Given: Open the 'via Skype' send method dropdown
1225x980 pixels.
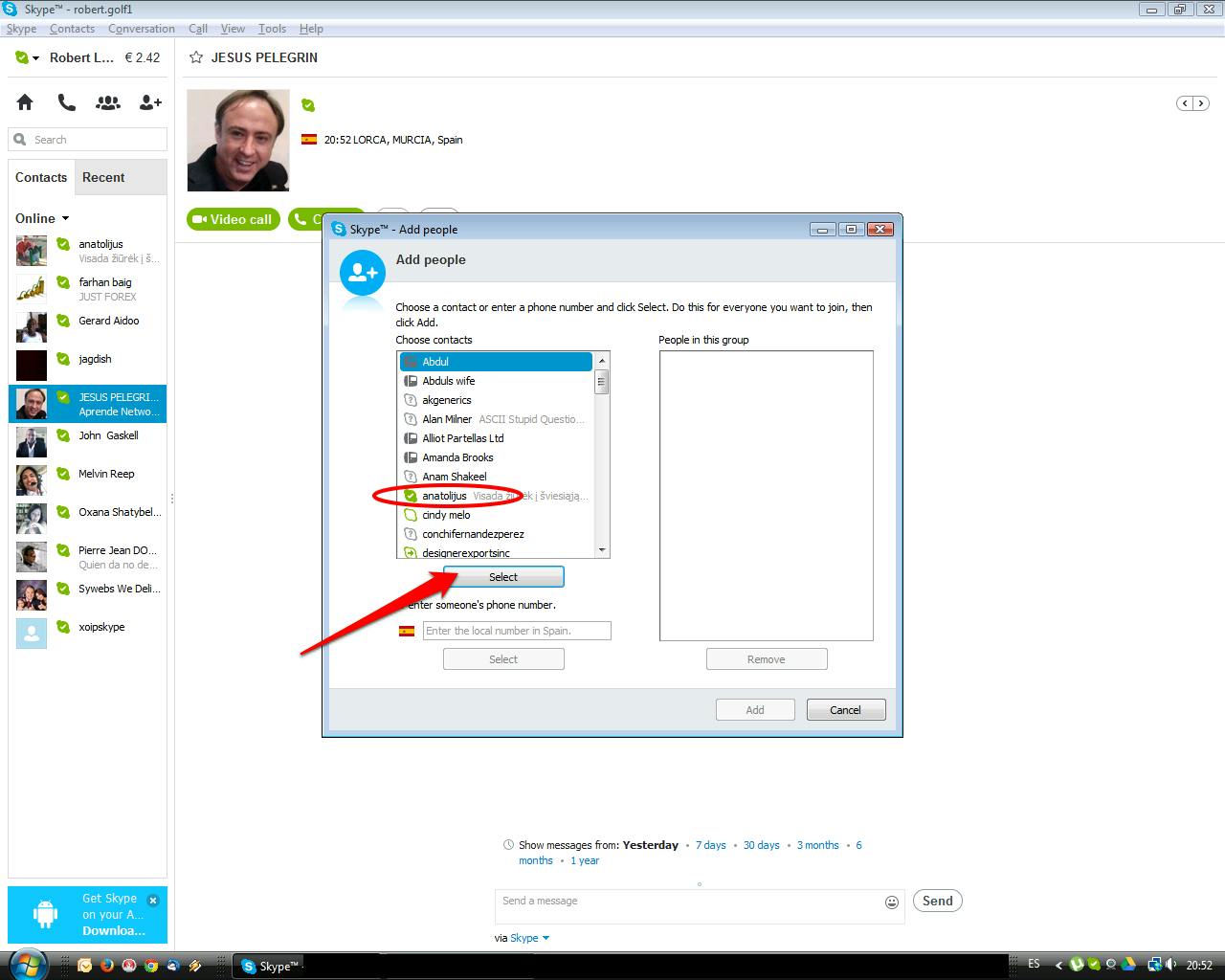Looking at the screenshot, I should (x=529, y=938).
